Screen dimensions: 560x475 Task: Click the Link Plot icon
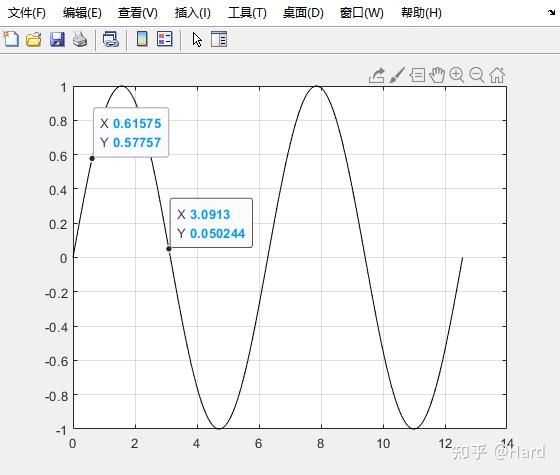(110, 39)
